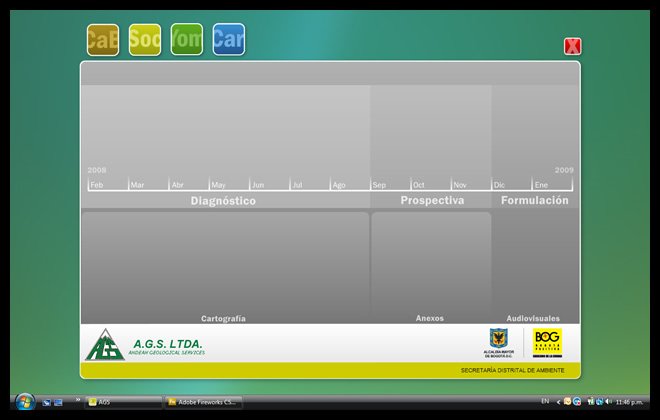Click the olive 'CaB' icon button
The height and width of the screenshot is (420, 660).
[x=103, y=40]
